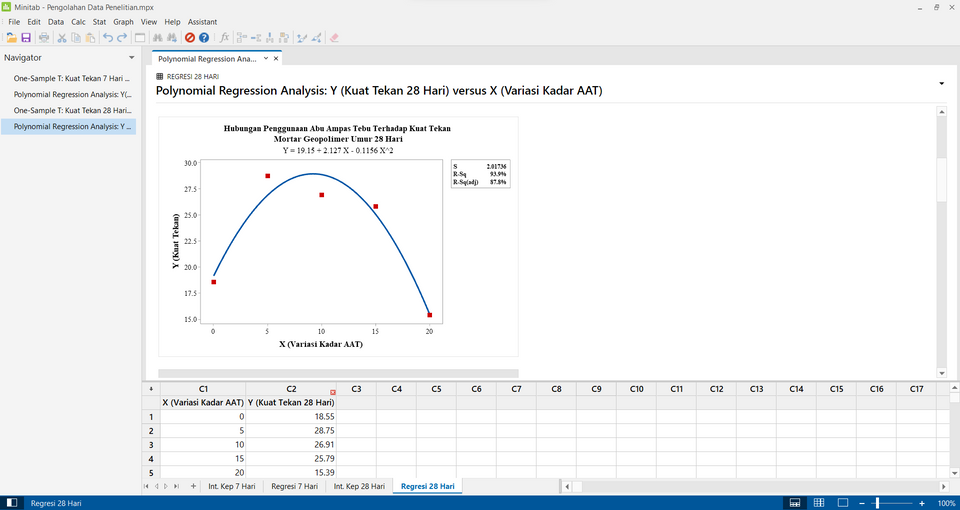Switch to the Int. Kep 7 Hari worksheet tab
The width and height of the screenshot is (960, 510).
232,486
